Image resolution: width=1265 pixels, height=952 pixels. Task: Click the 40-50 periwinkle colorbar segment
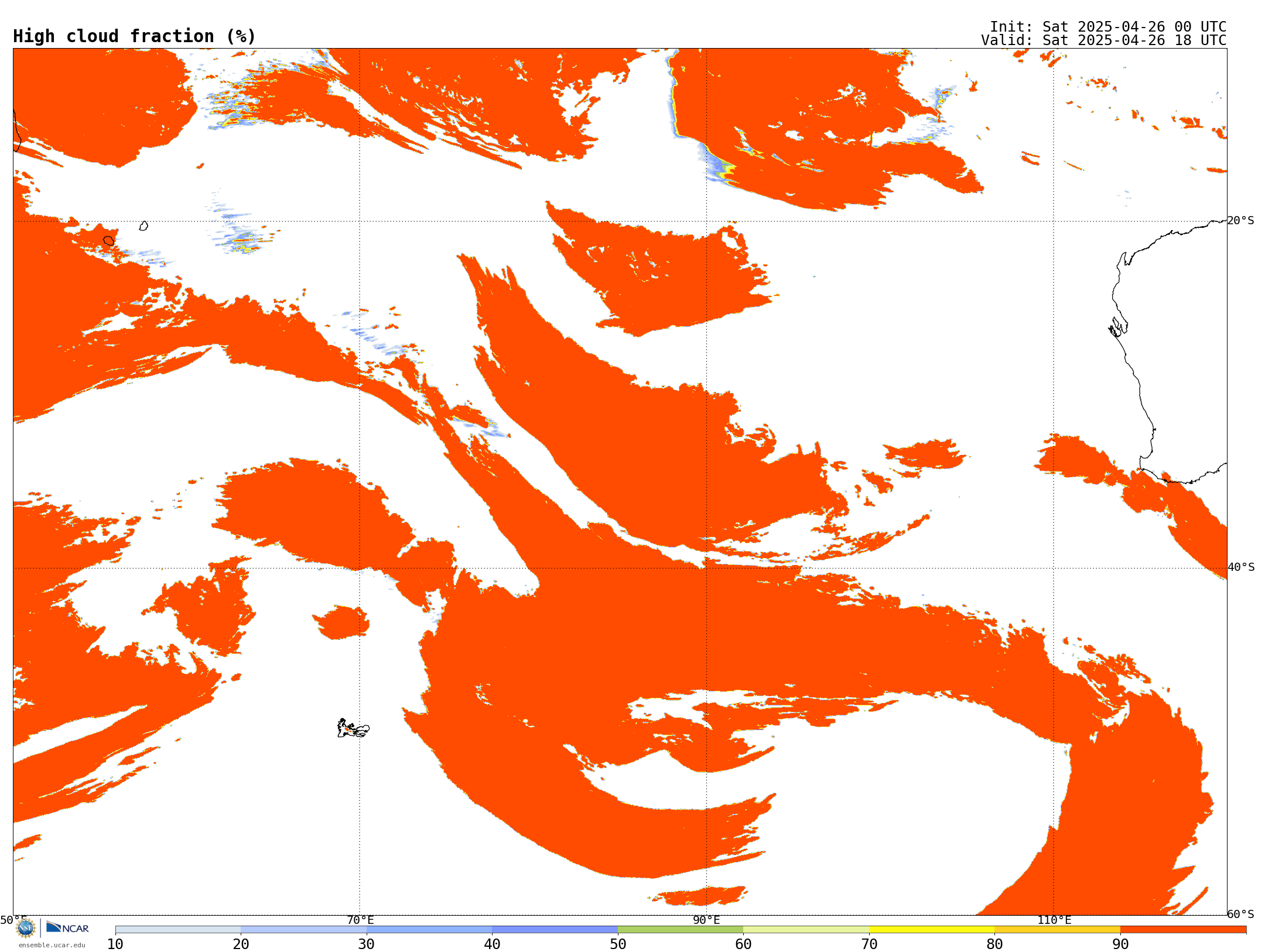pos(555,930)
